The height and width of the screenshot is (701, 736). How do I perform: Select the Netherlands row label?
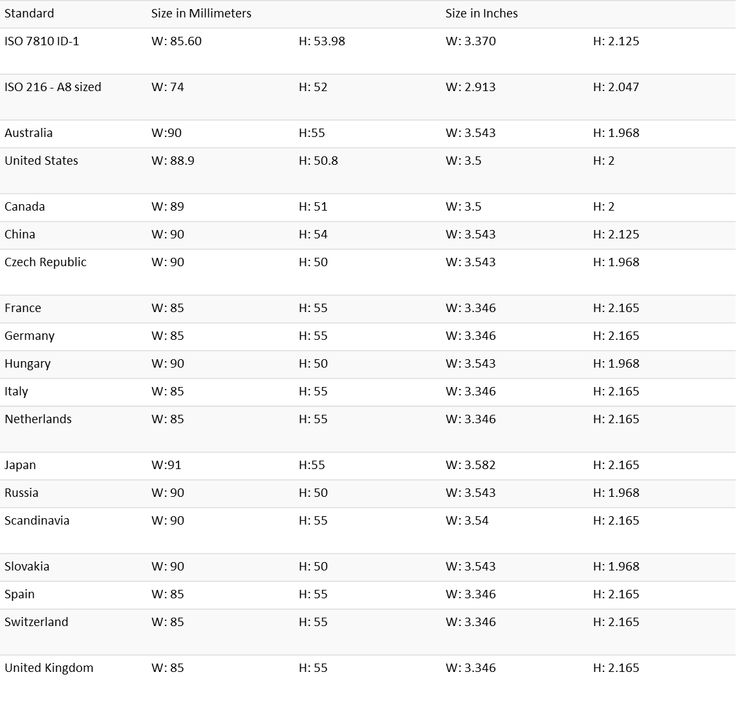(x=38, y=419)
